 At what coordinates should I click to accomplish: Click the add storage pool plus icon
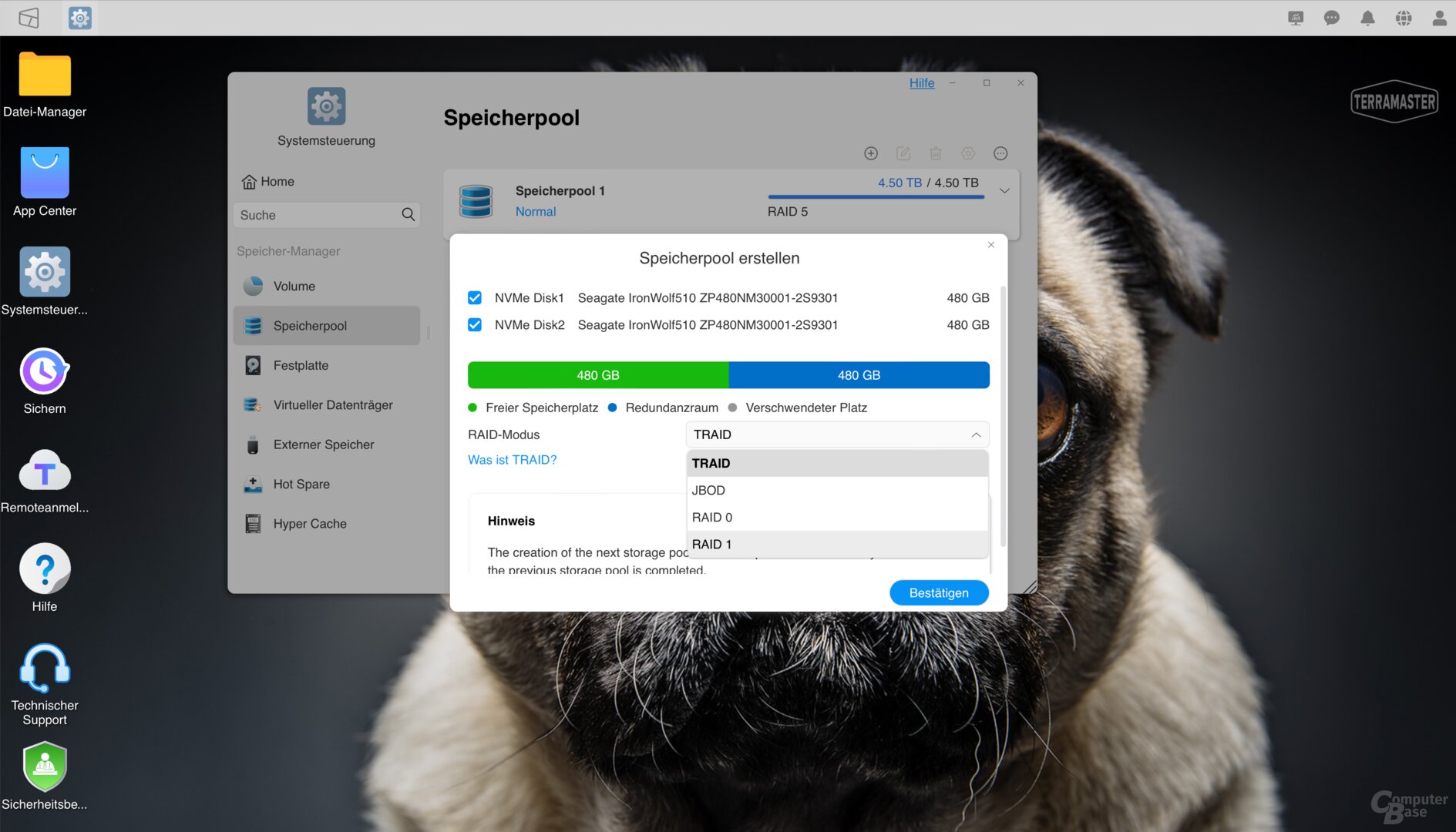871,153
